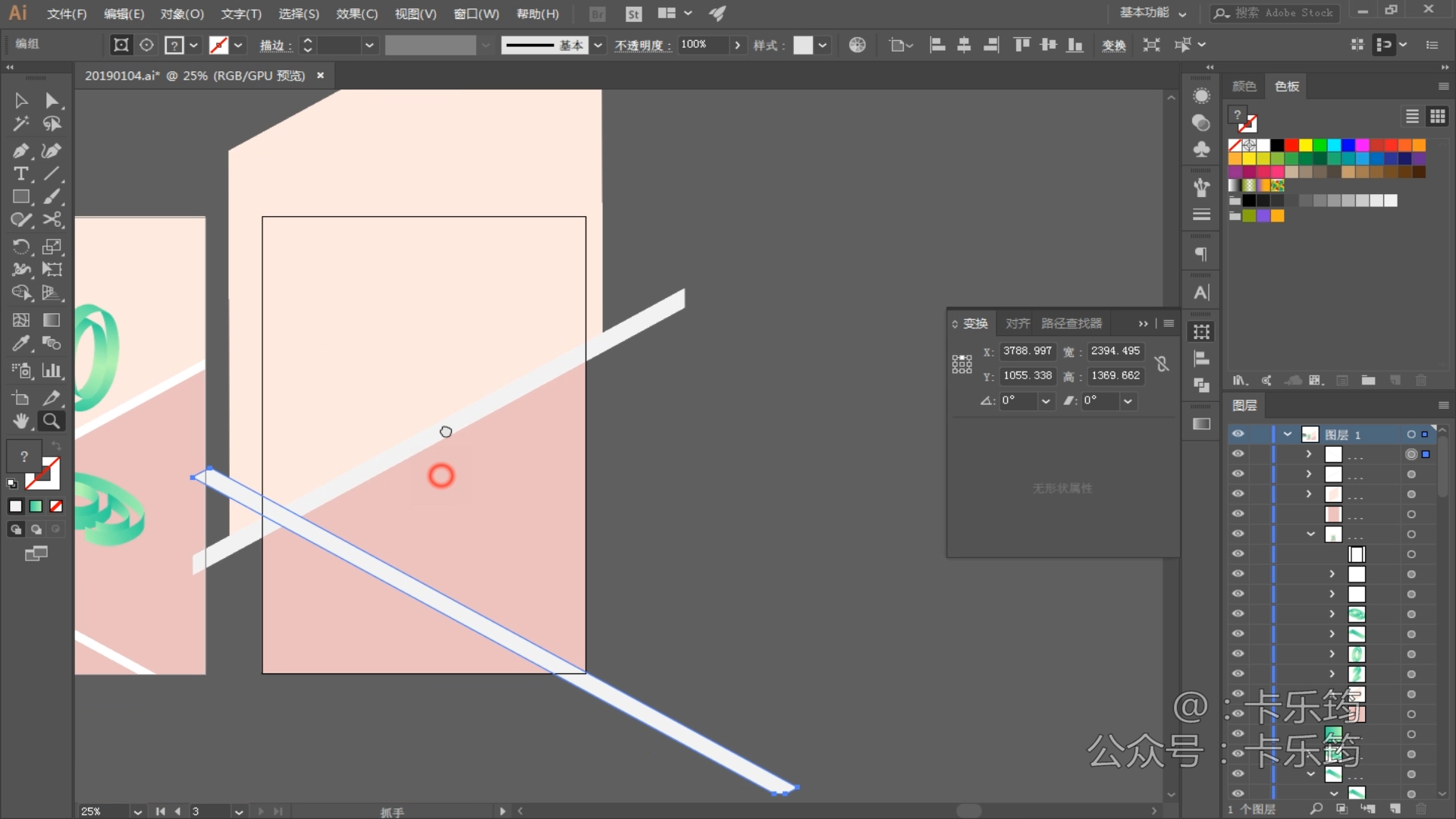Click the 变换 button in control bar
The height and width of the screenshot is (819, 1456).
(x=1113, y=45)
